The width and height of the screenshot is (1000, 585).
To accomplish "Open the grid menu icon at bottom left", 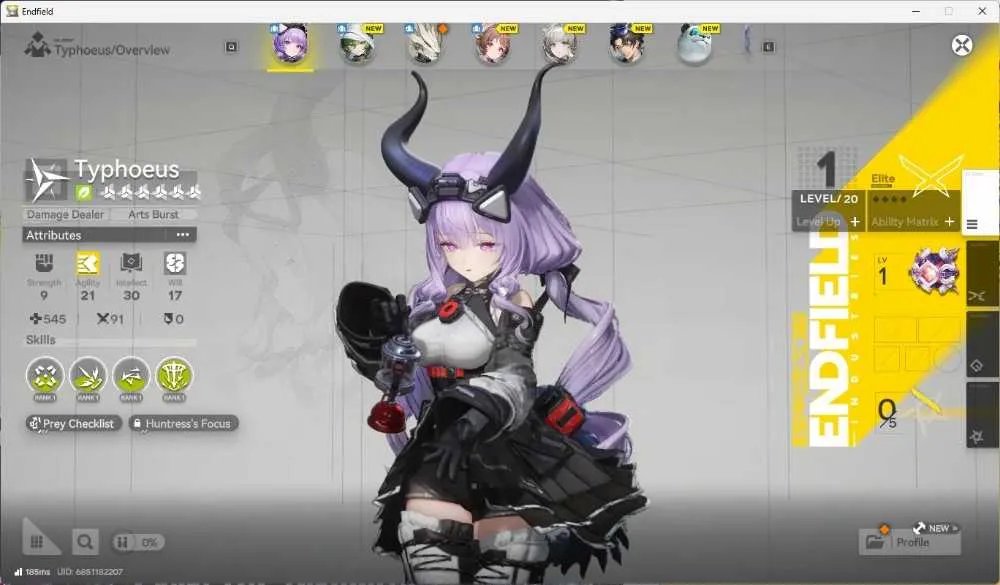I will coord(37,542).
